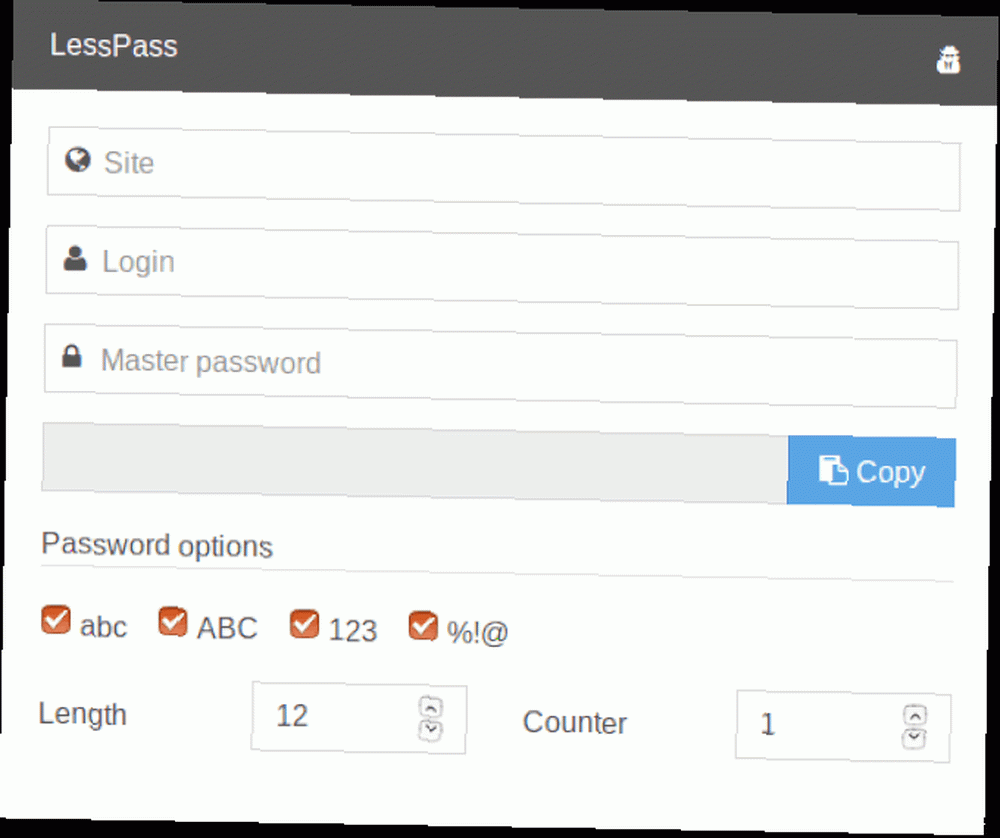Click the Copy button
The image size is (1000, 838).
pyautogui.click(x=871, y=471)
